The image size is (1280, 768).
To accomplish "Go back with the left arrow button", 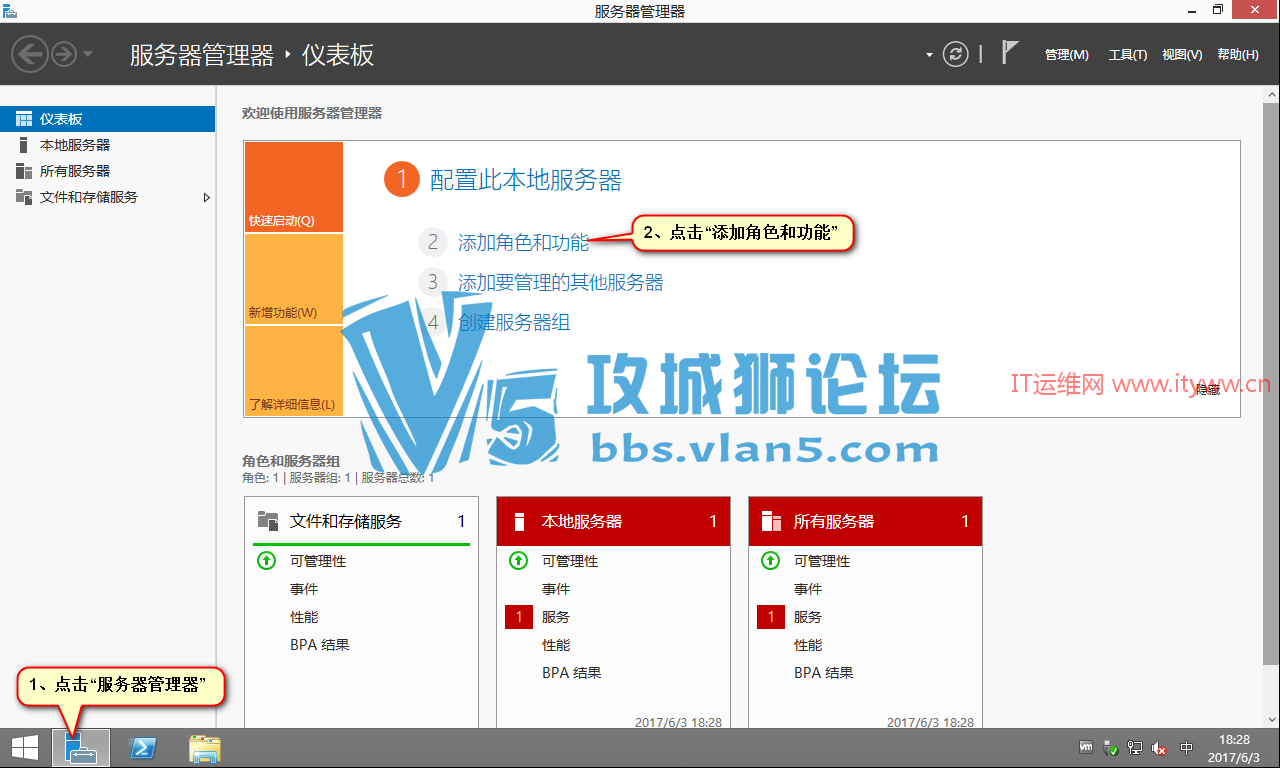I will pos(31,54).
